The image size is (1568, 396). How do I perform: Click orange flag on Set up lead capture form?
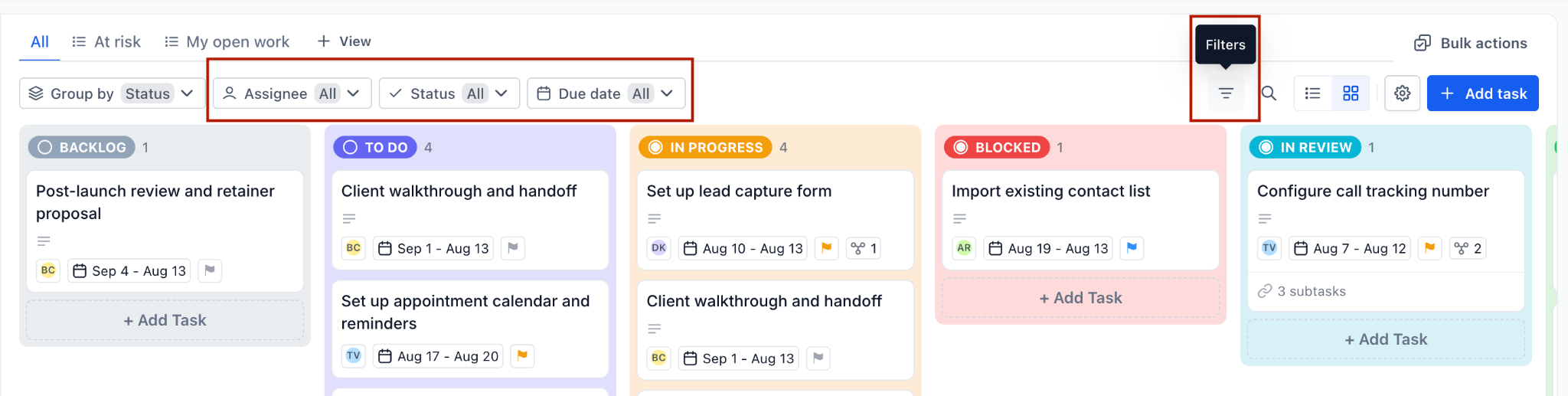tap(826, 248)
